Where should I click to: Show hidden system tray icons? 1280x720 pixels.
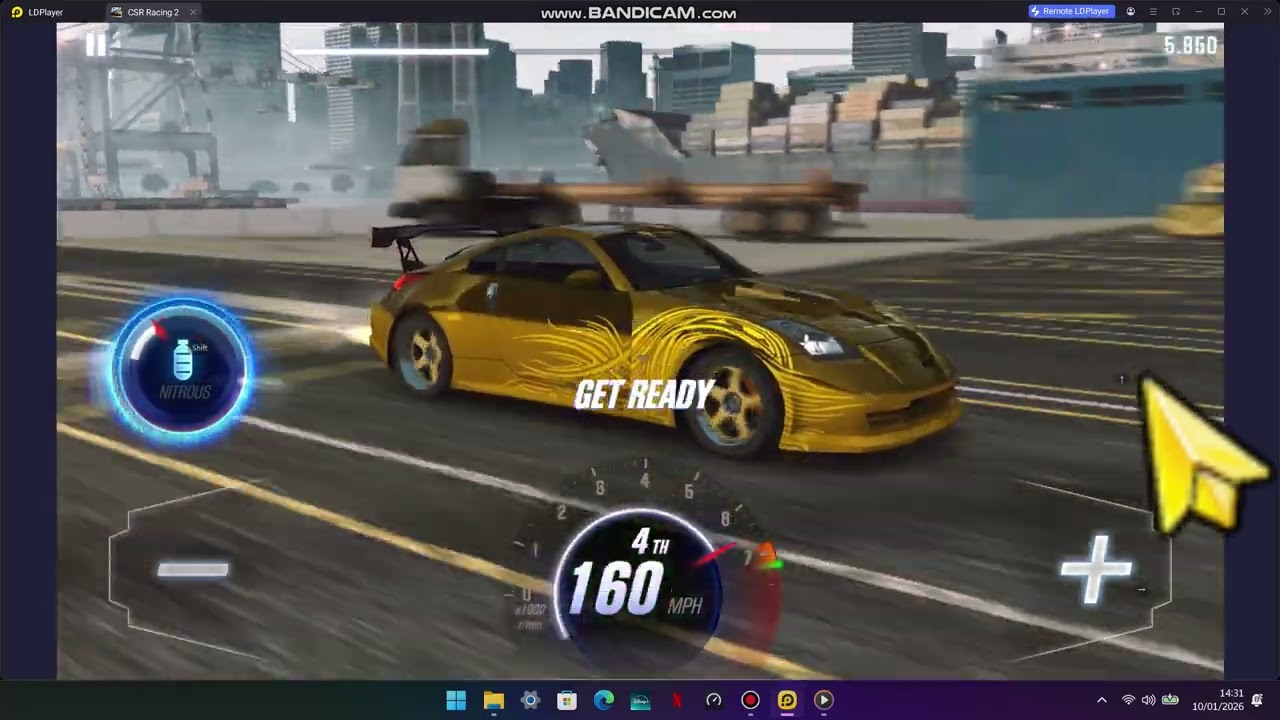pyautogui.click(x=1102, y=700)
